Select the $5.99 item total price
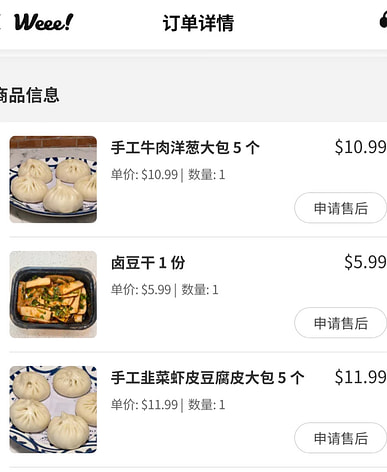This screenshot has height=472, width=387. click(365, 262)
